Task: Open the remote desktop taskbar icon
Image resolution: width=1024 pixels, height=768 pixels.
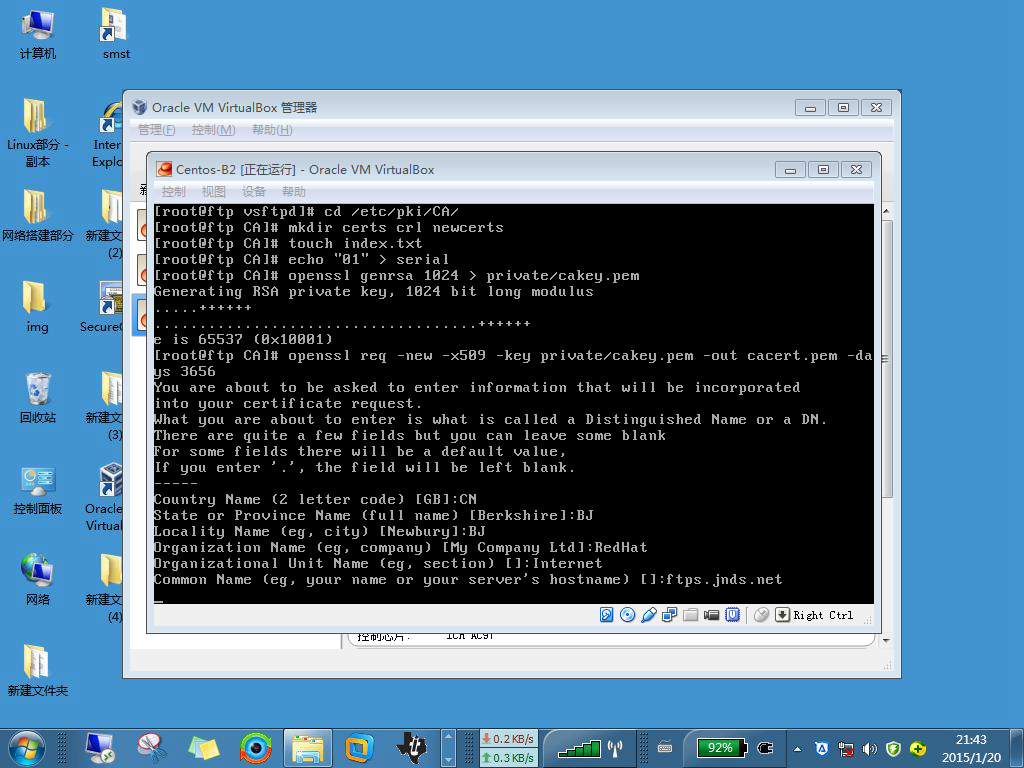Action: 99,748
